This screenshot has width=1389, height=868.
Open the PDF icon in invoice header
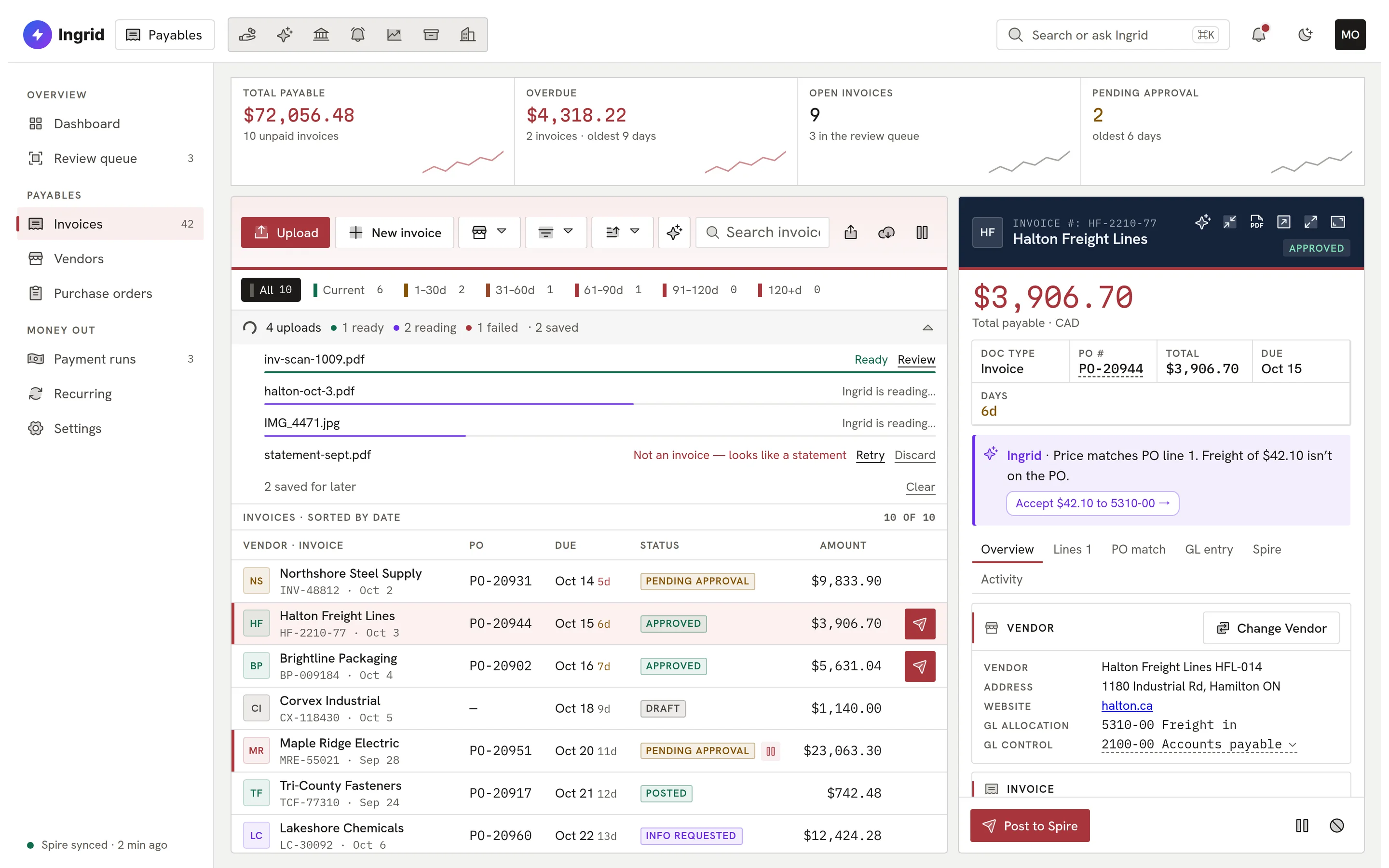[1256, 222]
